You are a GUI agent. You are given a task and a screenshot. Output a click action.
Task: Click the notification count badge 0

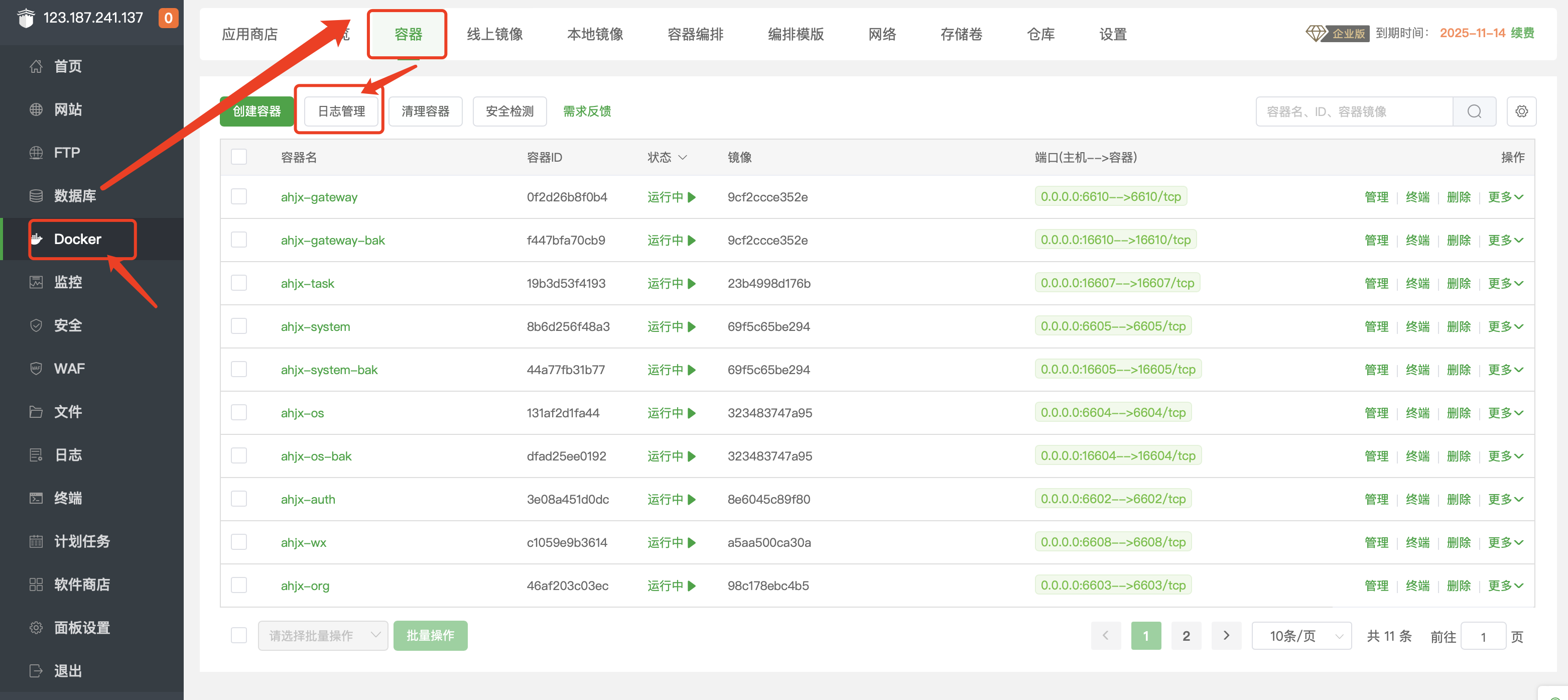168,18
